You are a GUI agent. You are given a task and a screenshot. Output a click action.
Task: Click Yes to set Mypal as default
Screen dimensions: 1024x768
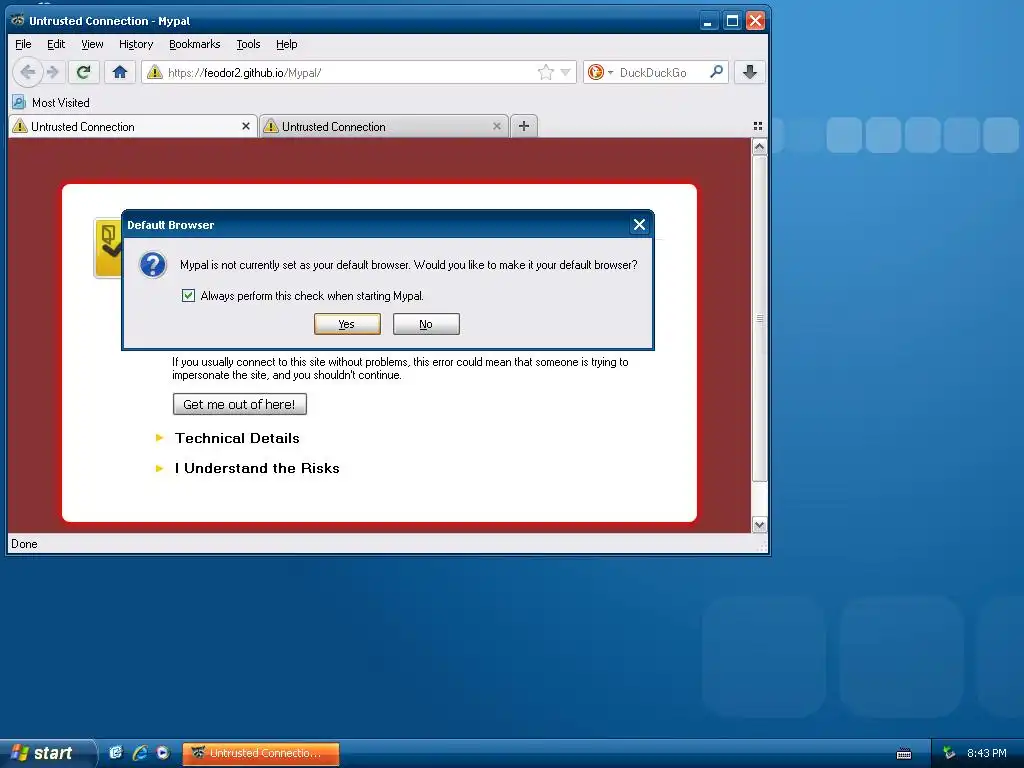click(347, 324)
